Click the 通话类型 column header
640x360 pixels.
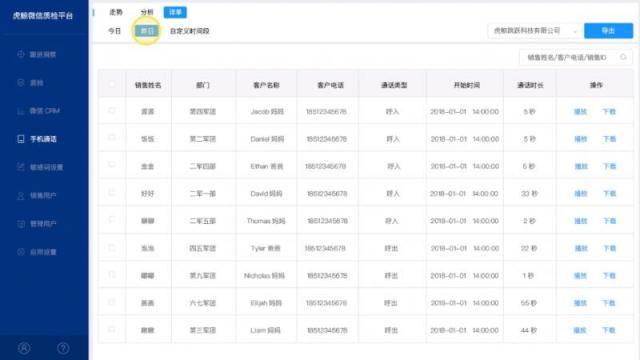click(x=394, y=85)
